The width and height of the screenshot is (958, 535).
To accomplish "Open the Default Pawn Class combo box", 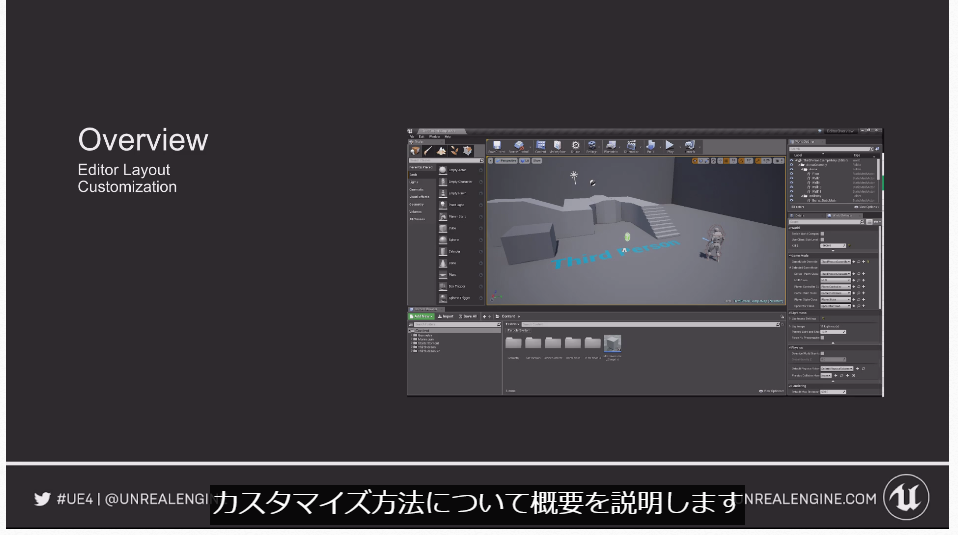I will 835,274.
